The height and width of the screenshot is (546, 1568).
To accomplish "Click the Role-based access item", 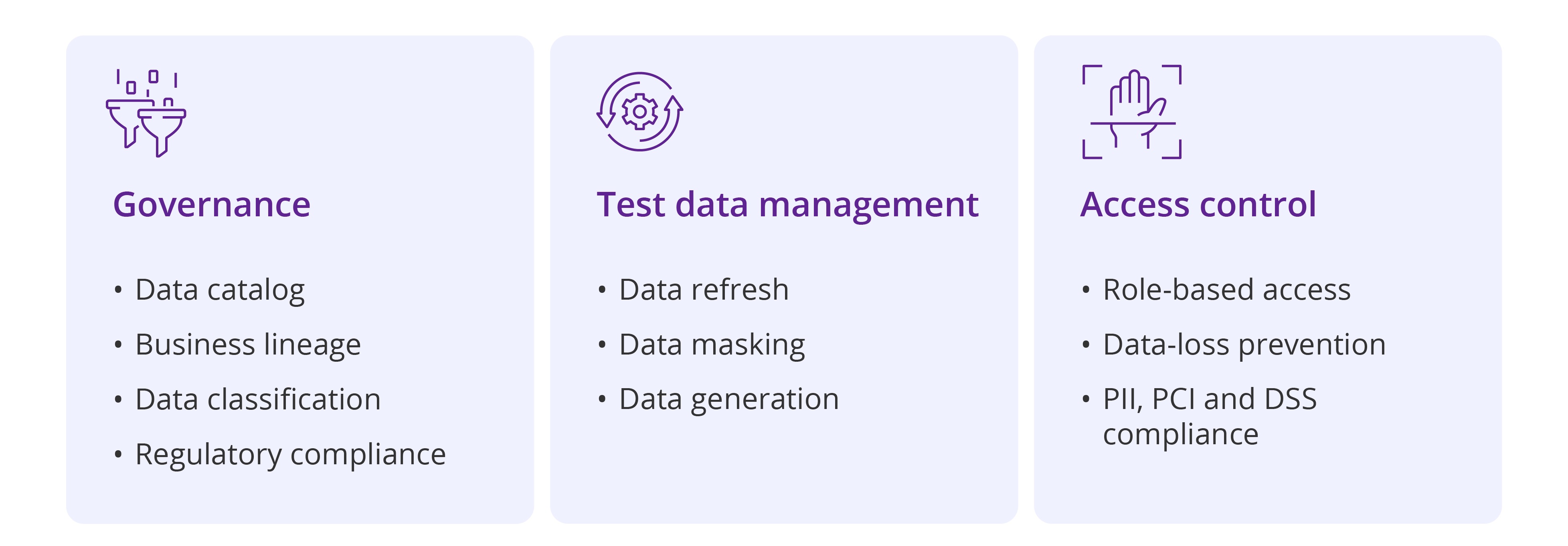I will pyautogui.click(x=1226, y=290).
